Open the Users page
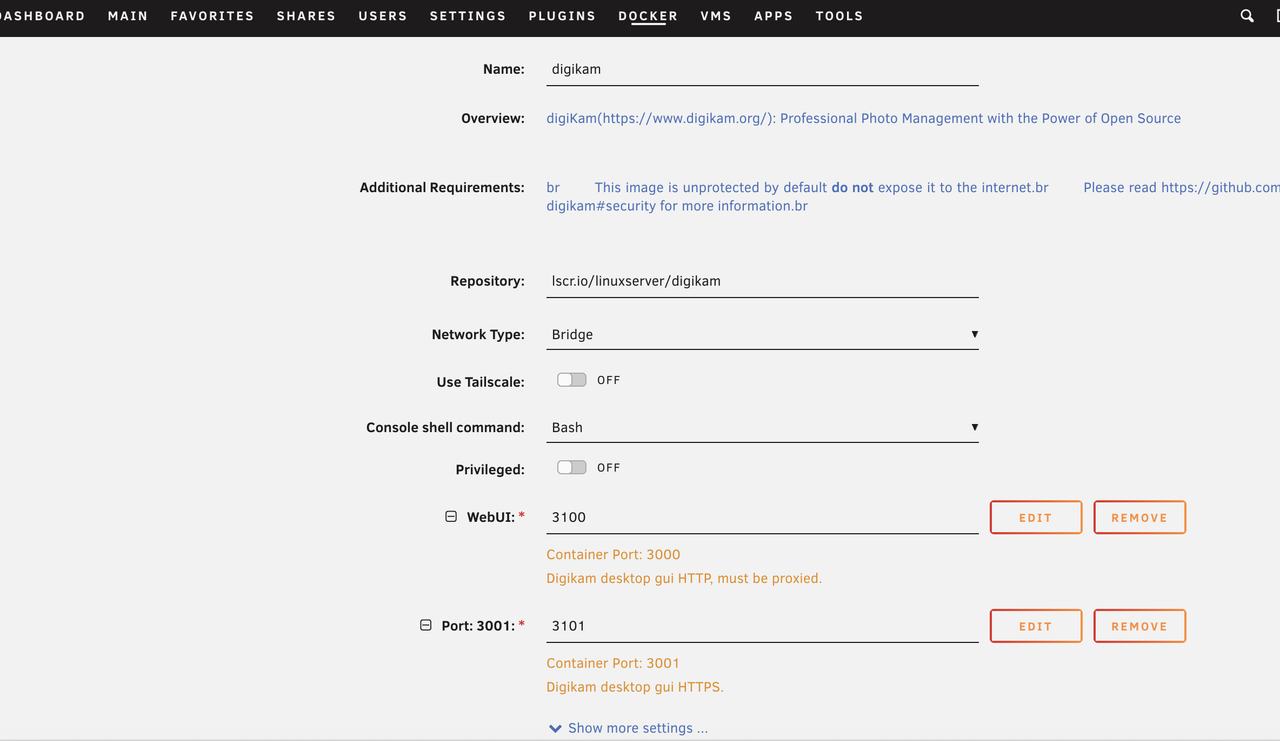The width and height of the screenshot is (1280, 741). 383,16
